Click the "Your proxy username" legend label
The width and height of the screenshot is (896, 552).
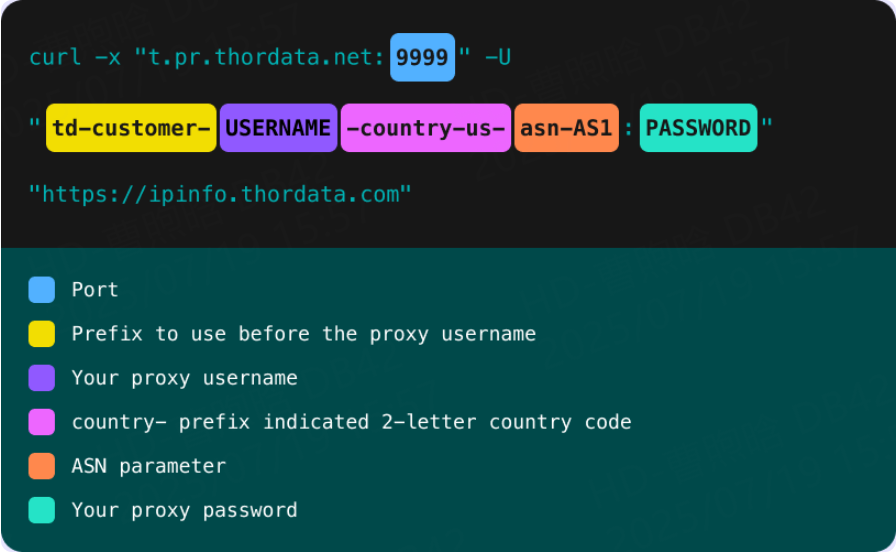click(x=184, y=378)
